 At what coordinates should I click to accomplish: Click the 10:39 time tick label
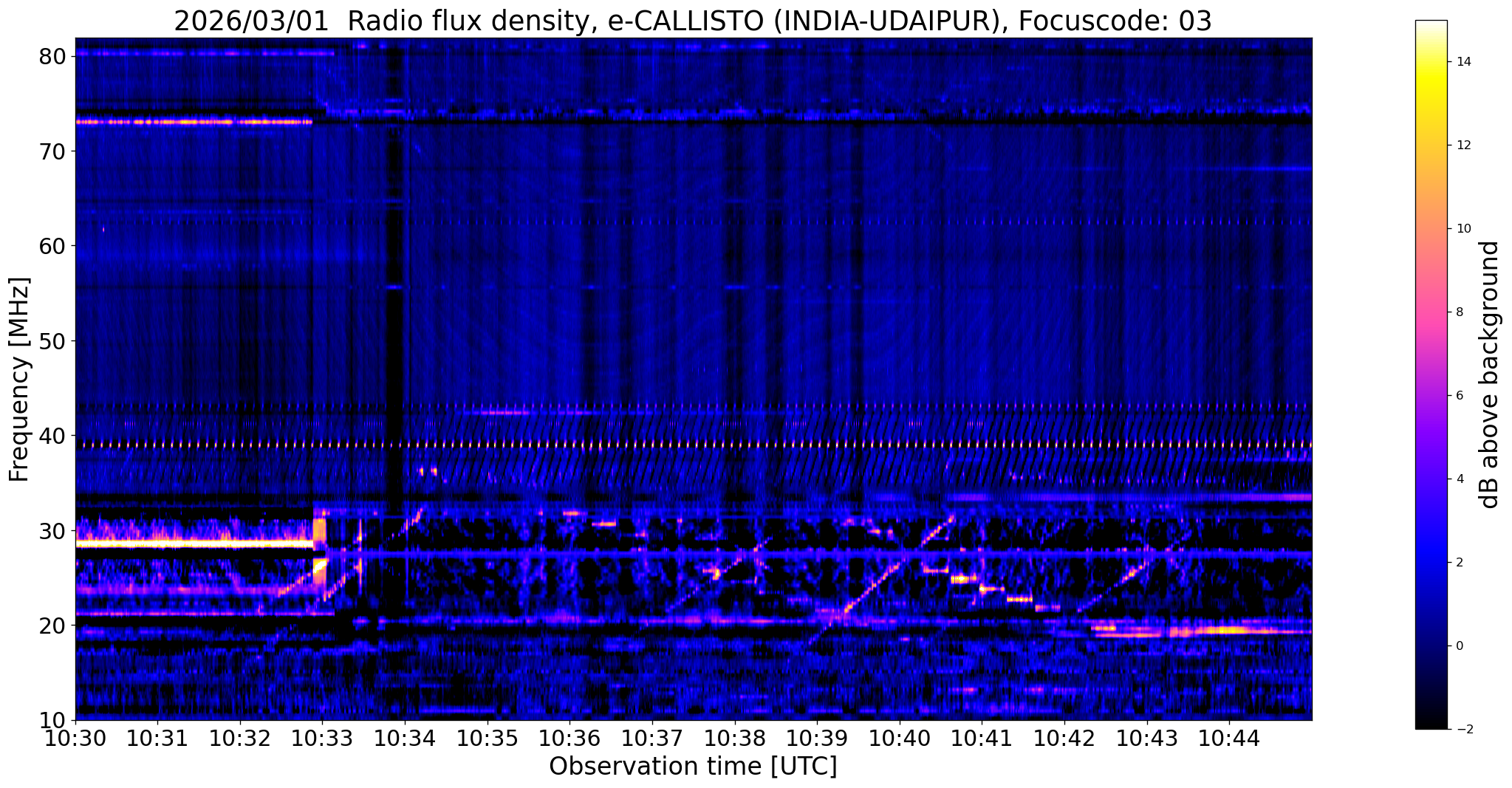[817, 738]
